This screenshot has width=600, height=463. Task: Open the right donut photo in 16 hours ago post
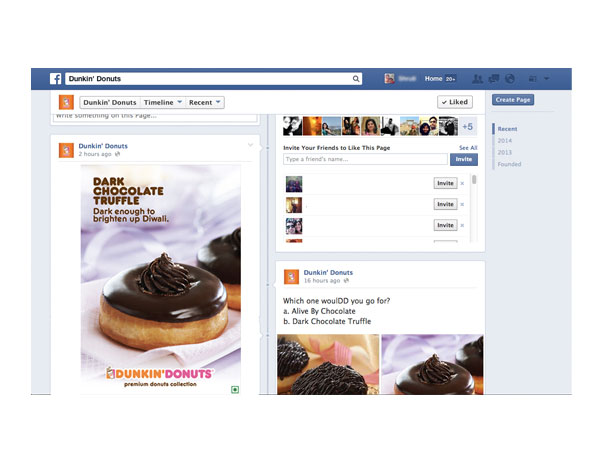tap(432, 364)
